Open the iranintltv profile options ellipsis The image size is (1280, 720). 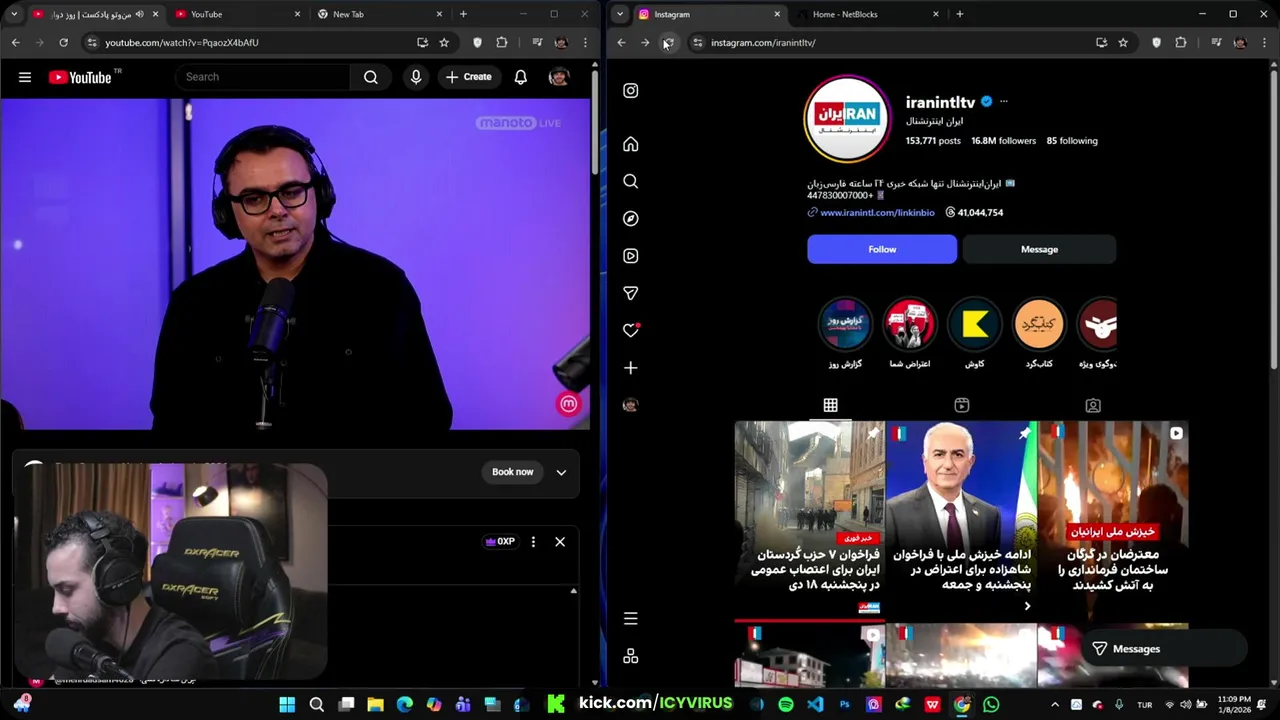click(1004, 101)
